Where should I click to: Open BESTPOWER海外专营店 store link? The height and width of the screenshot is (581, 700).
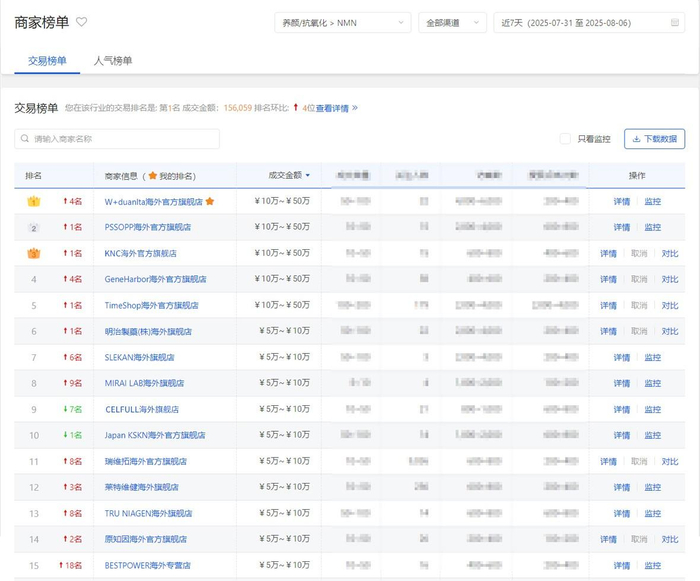(x=147, y=565)
